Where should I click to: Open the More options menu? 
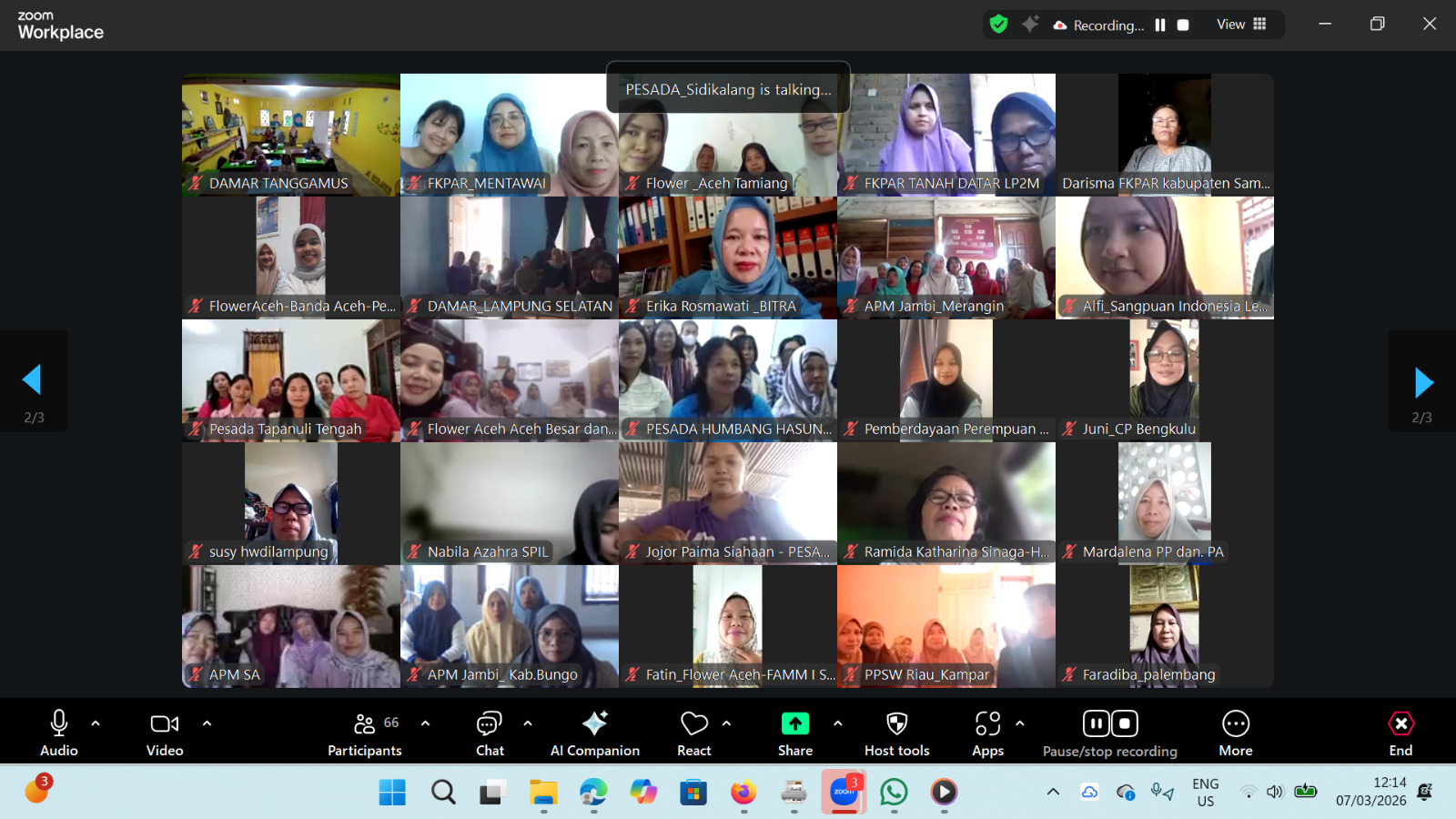[1235, 733]
